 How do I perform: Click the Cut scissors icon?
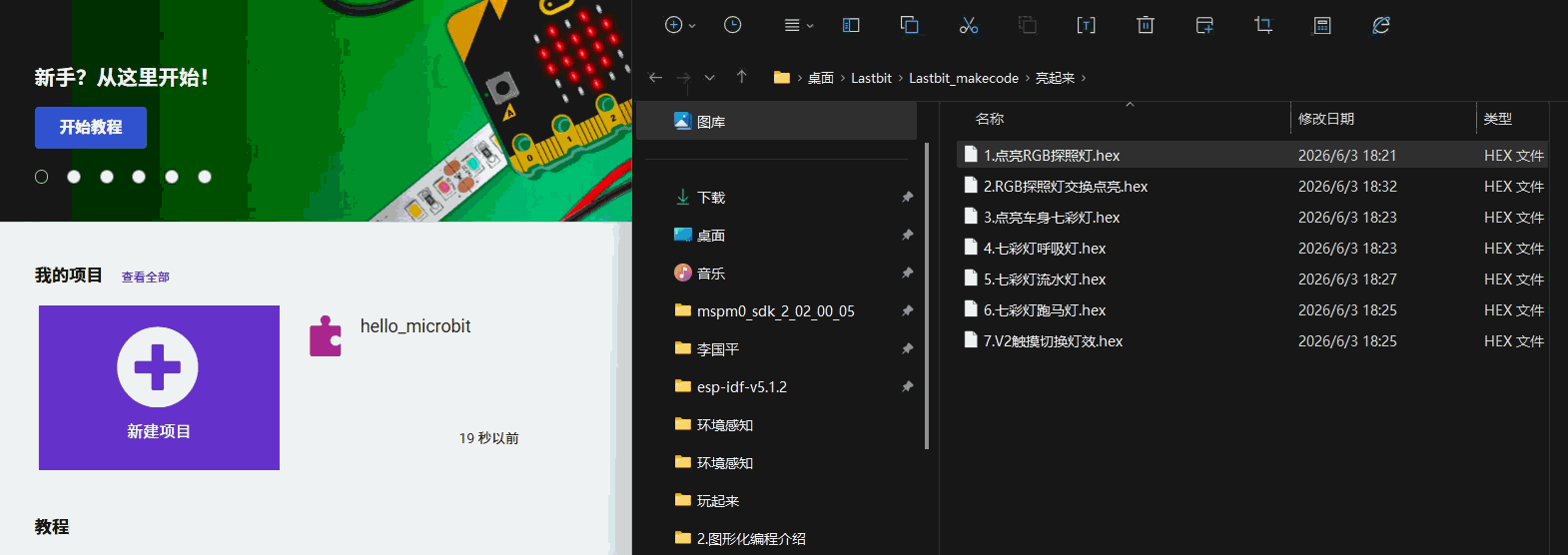pos(969,25)
